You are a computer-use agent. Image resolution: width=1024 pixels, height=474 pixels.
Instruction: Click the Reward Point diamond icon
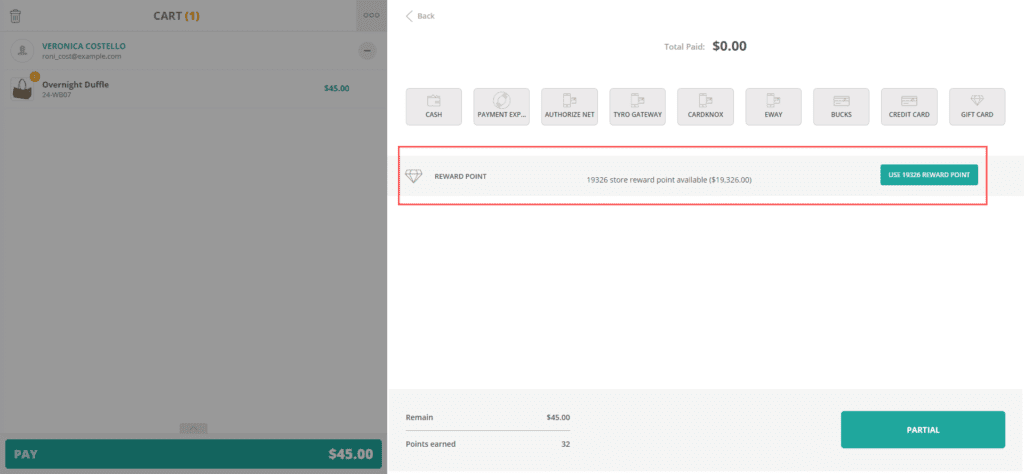coord(413,176)
